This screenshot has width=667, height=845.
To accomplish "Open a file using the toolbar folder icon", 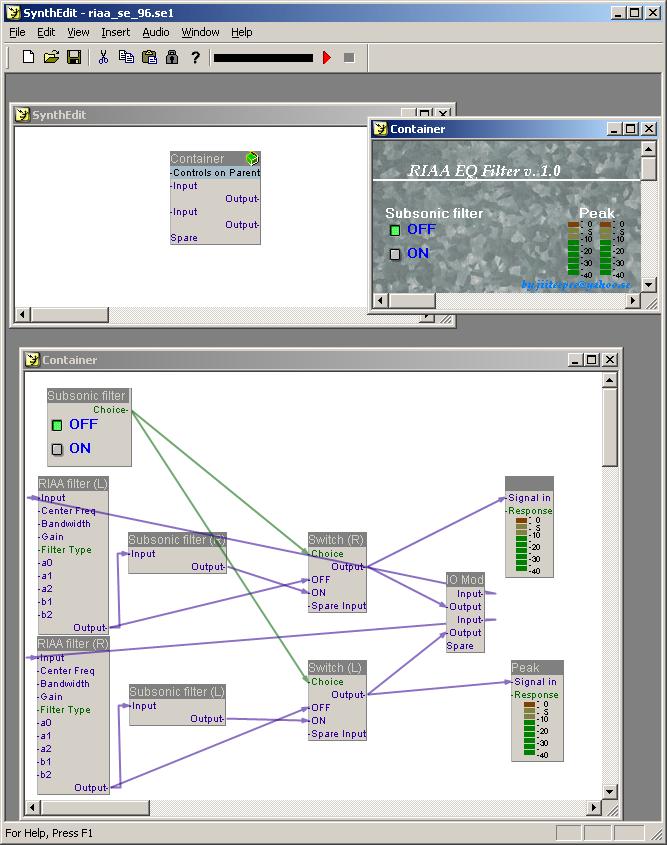I will point(51,57).
